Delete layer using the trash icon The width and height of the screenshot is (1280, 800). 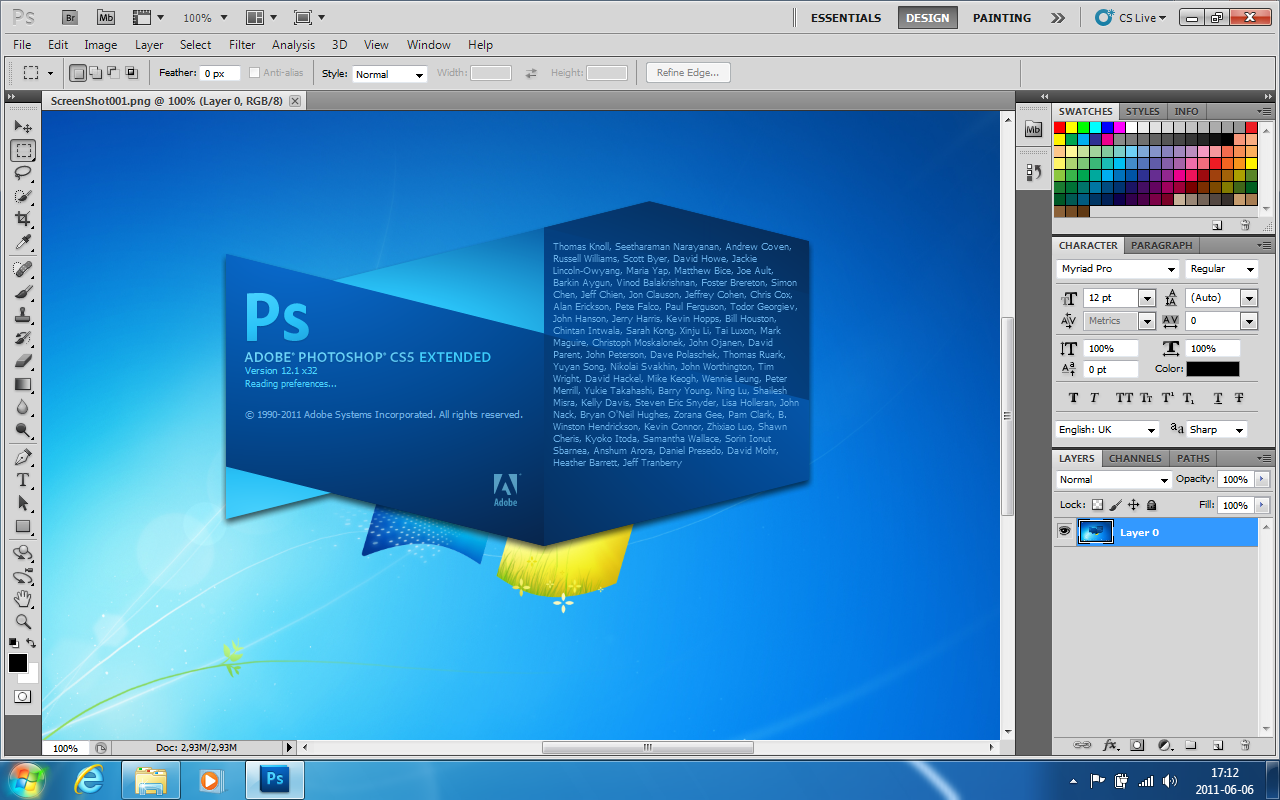point(1245,745)
